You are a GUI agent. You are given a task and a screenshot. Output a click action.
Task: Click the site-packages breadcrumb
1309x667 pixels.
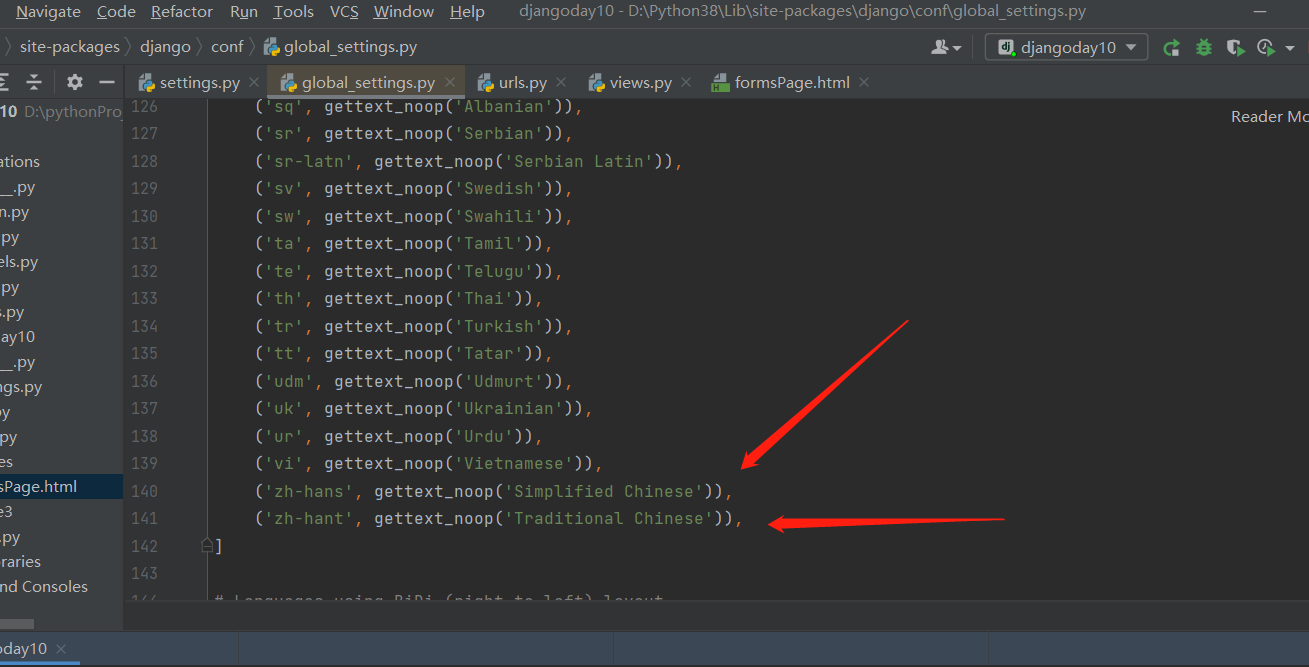69,47
